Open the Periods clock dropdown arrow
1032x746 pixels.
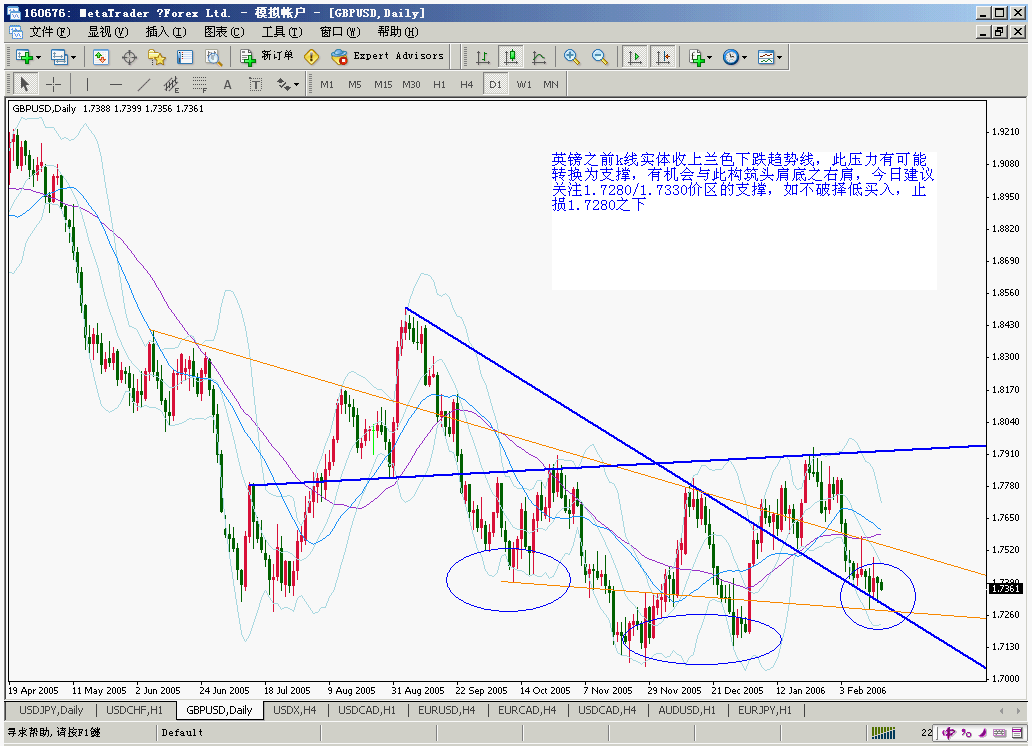(x=744, y=58)
